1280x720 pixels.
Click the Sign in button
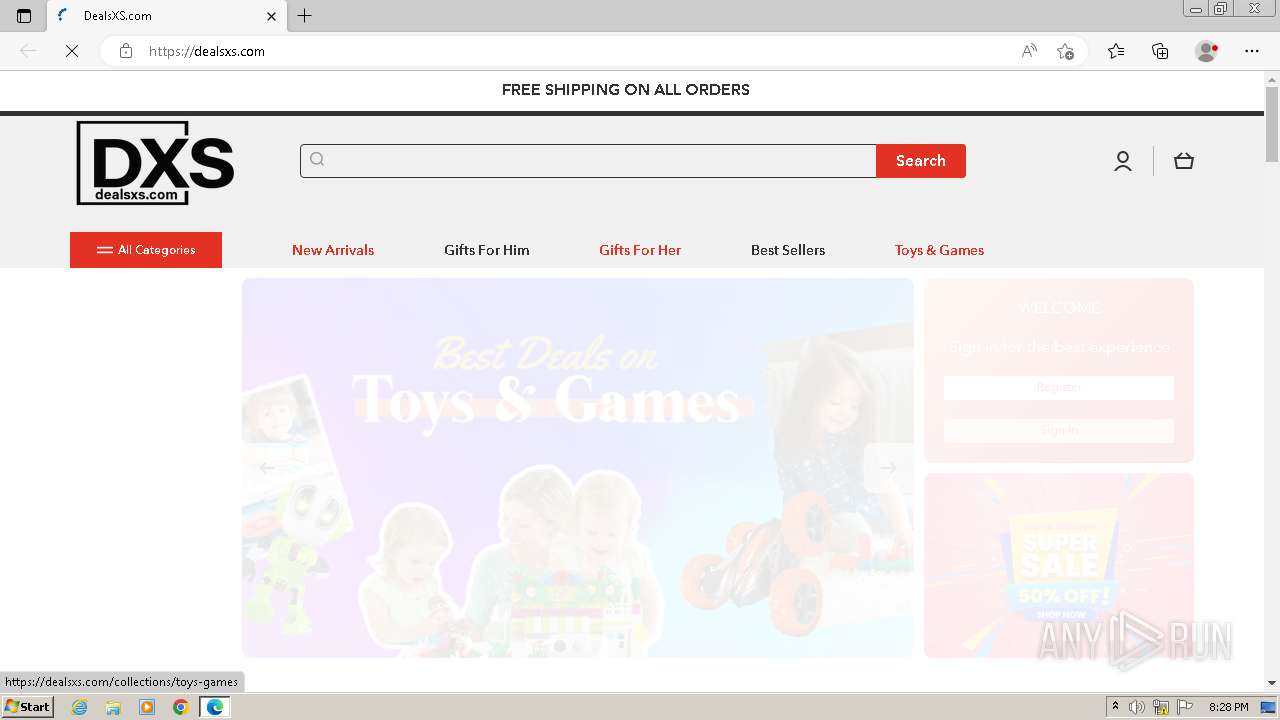(1059, 430)
